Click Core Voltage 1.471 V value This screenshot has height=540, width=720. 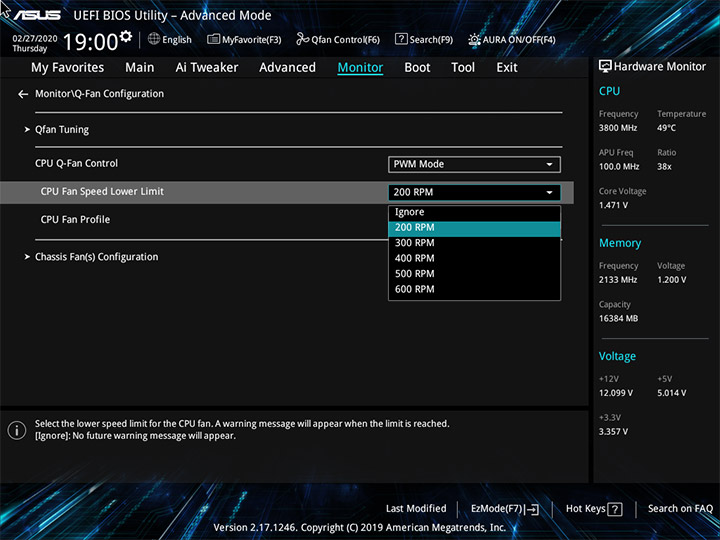pos(613,205)
